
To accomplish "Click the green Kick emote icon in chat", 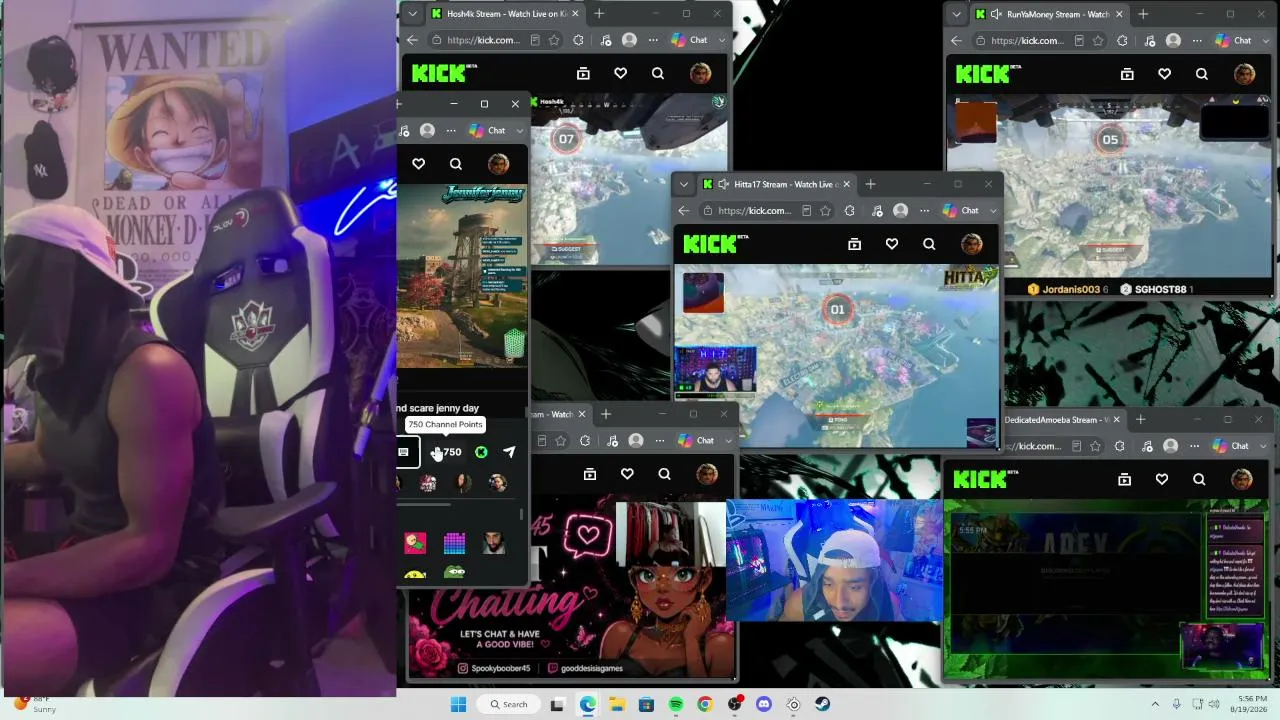I will coord(481,452).
